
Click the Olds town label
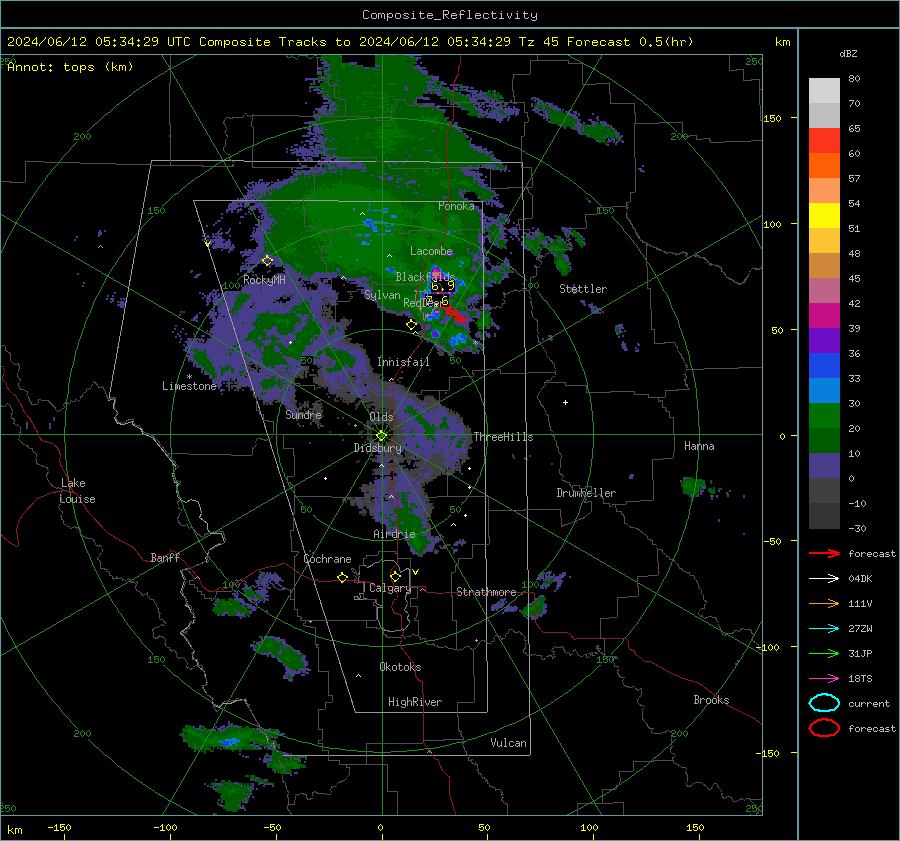(x=381, y=416)
